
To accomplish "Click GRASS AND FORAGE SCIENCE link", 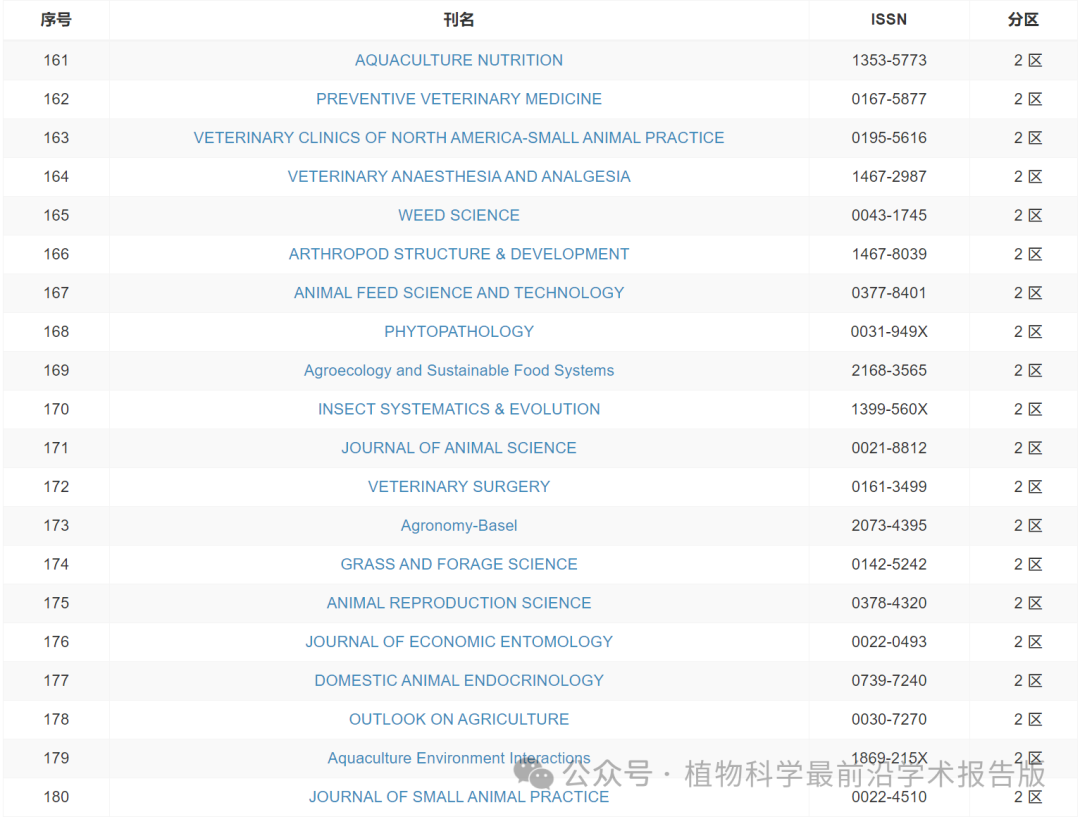I will (x=459, y=564).
